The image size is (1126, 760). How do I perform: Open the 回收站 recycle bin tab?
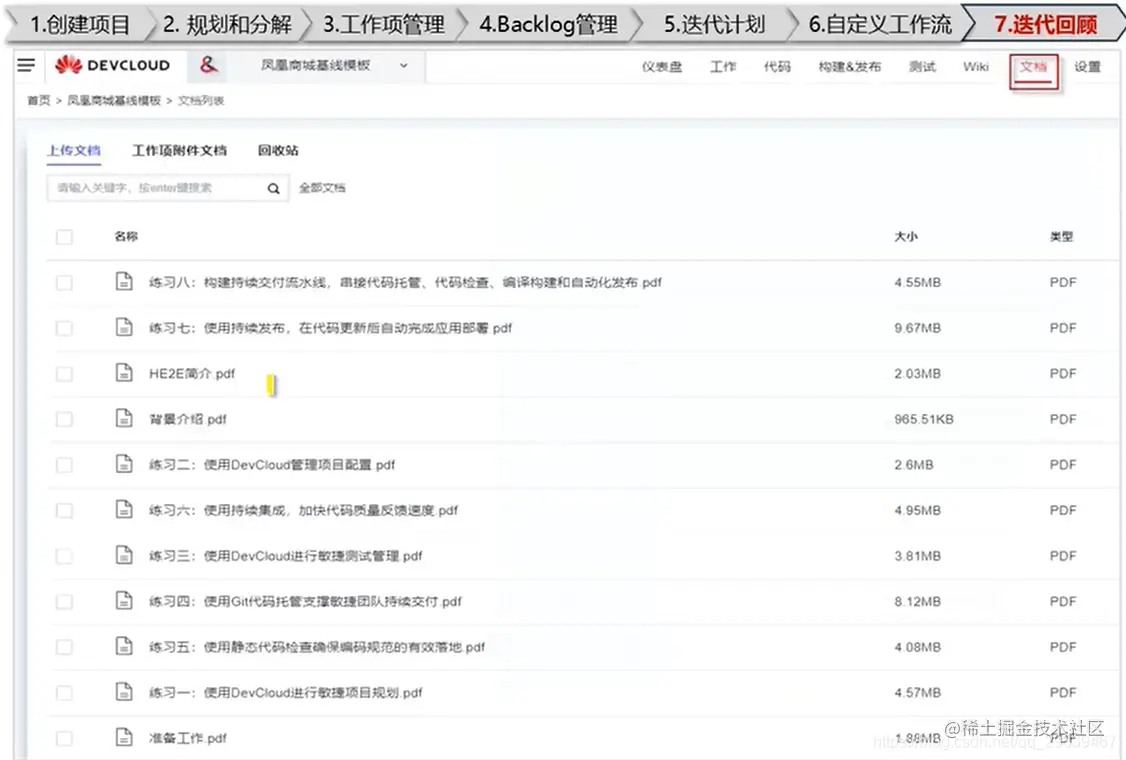(x=277, y=150)
